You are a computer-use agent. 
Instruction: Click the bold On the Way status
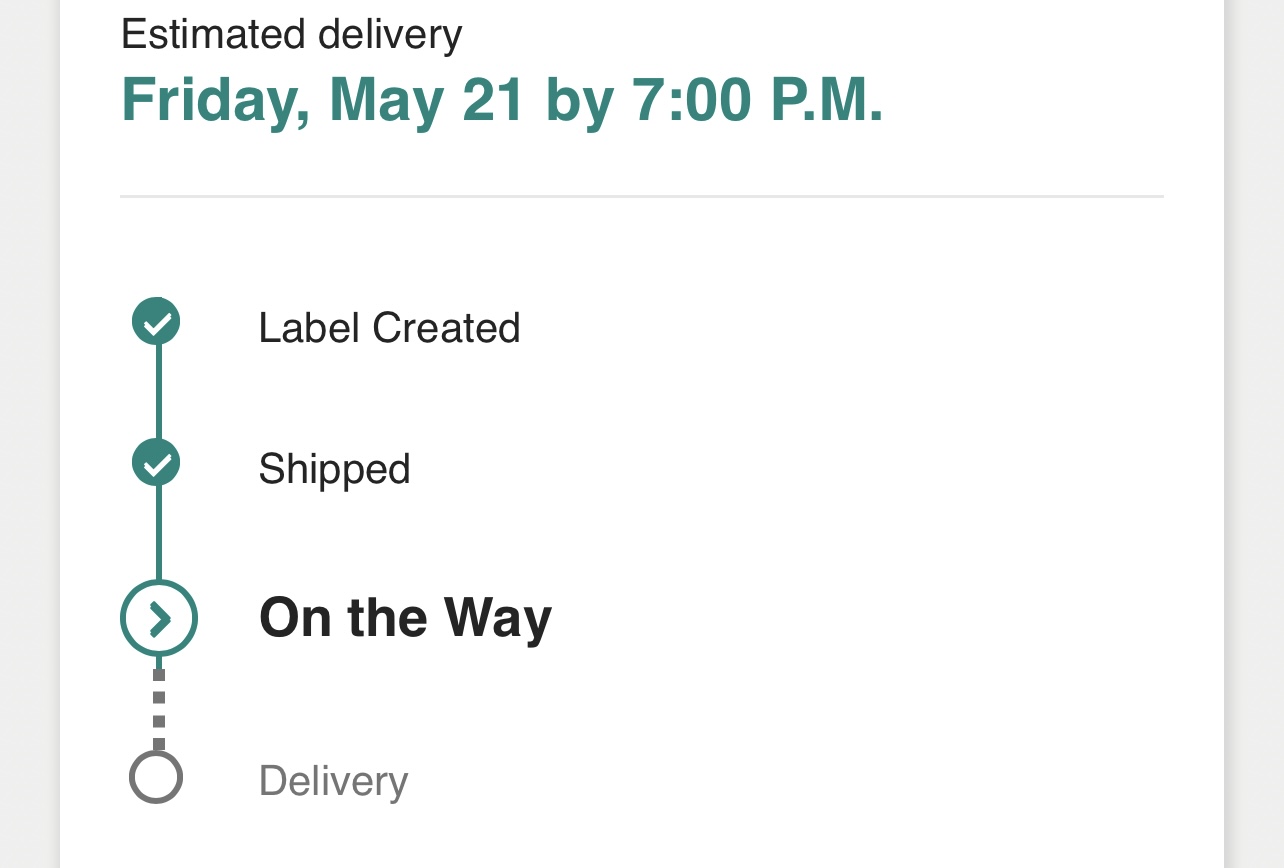(405, 618)
